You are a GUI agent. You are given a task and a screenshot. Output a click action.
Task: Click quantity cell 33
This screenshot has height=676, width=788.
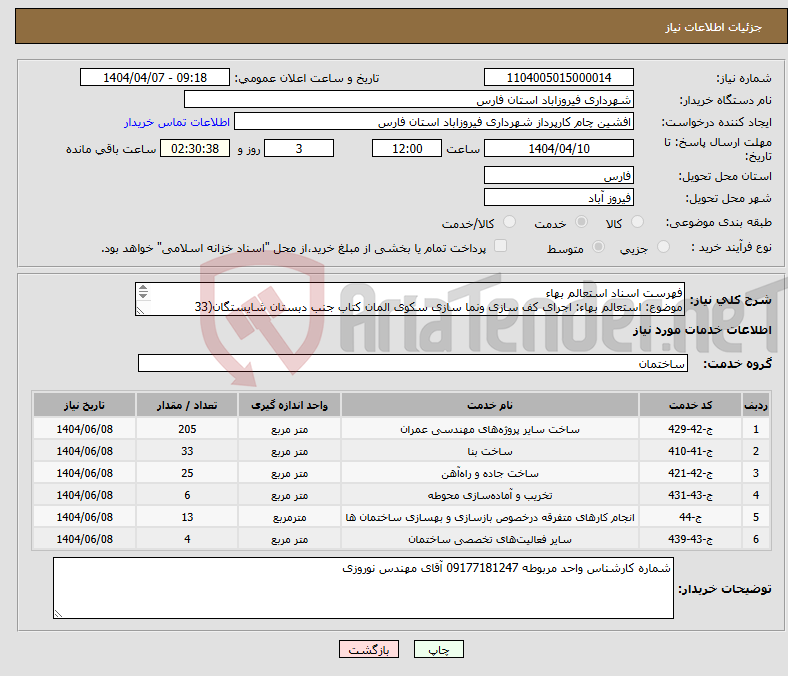click(187, 451)
